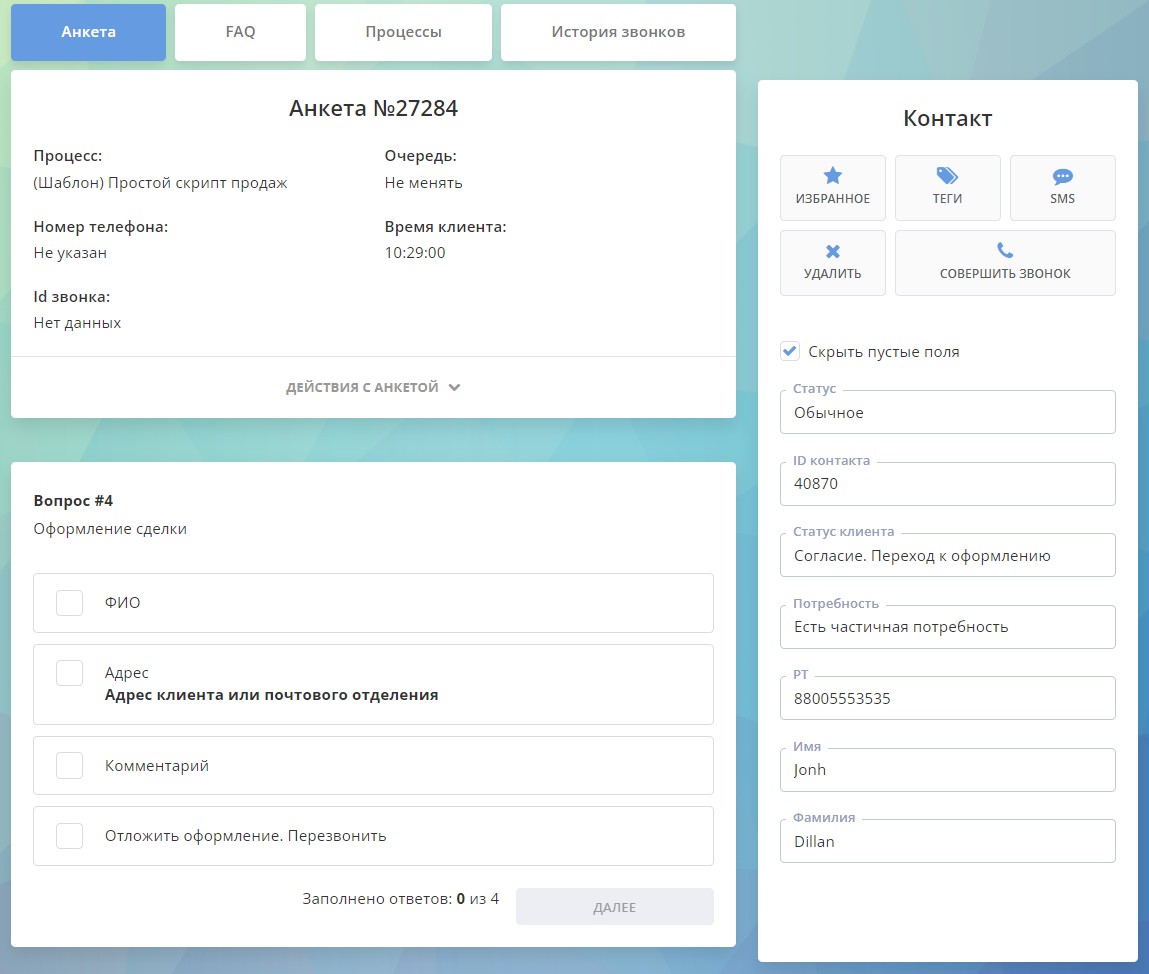Open the История звонков tab
This screenshot has height=974, width=1149.
point(618,32)
